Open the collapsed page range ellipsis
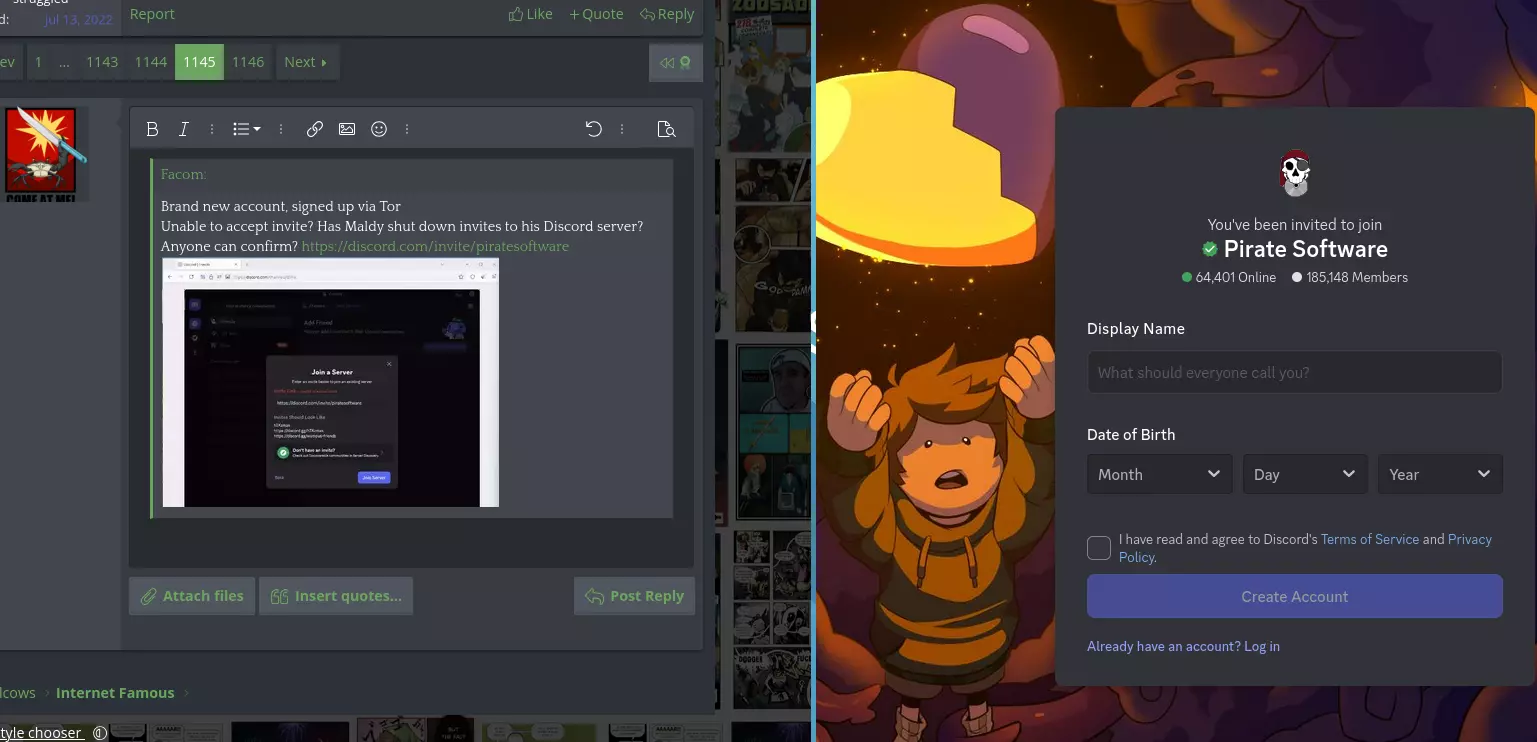Screen dimensions: 1537x742 [64, 62]
